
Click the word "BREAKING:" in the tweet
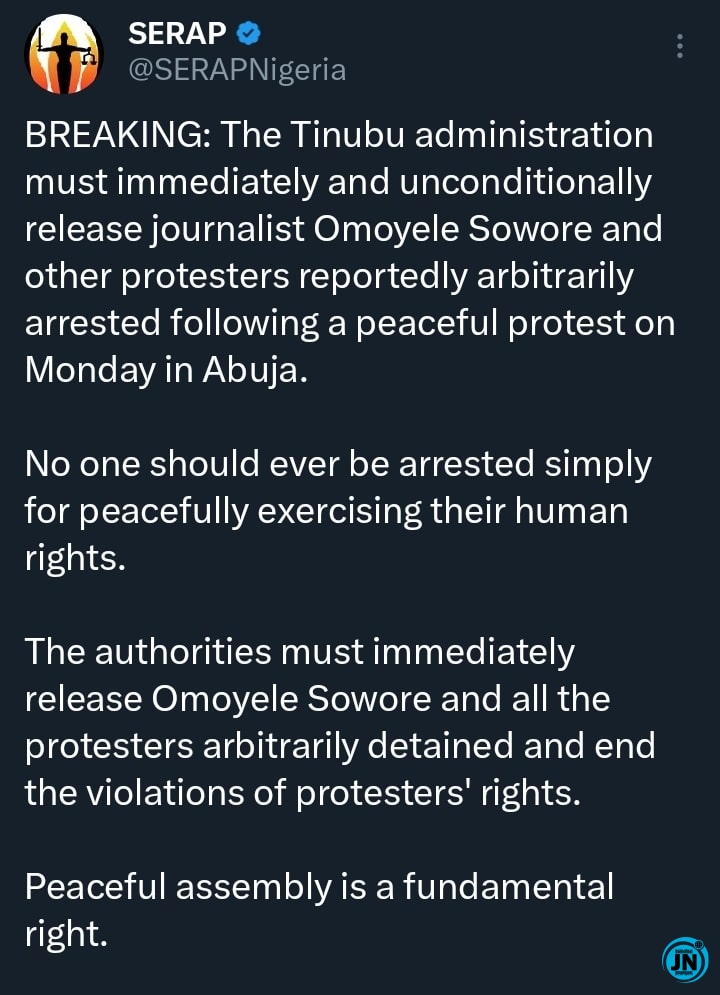114,136
